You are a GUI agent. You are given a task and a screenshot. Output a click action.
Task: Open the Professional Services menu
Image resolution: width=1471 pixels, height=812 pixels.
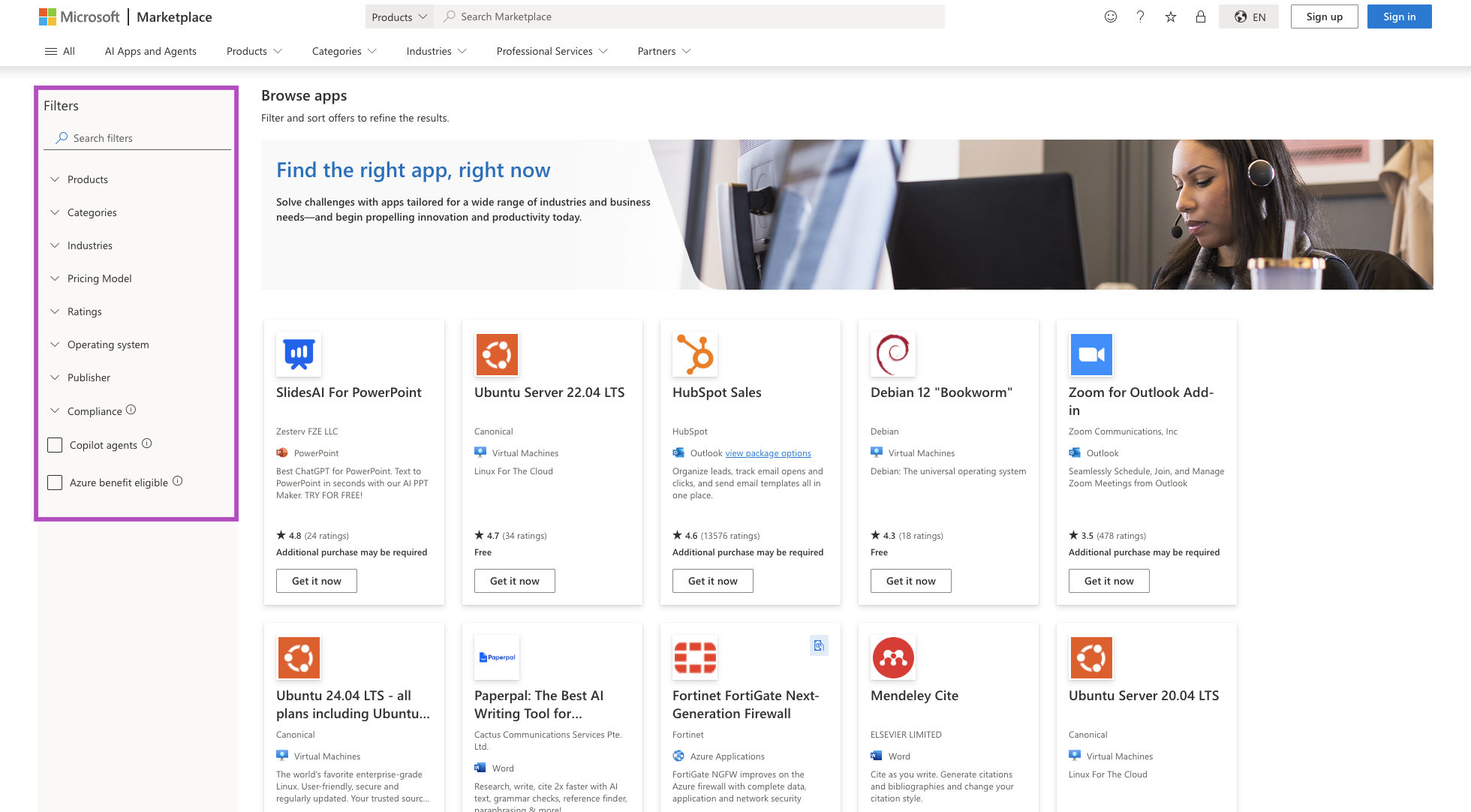click(x=552, y=51)
